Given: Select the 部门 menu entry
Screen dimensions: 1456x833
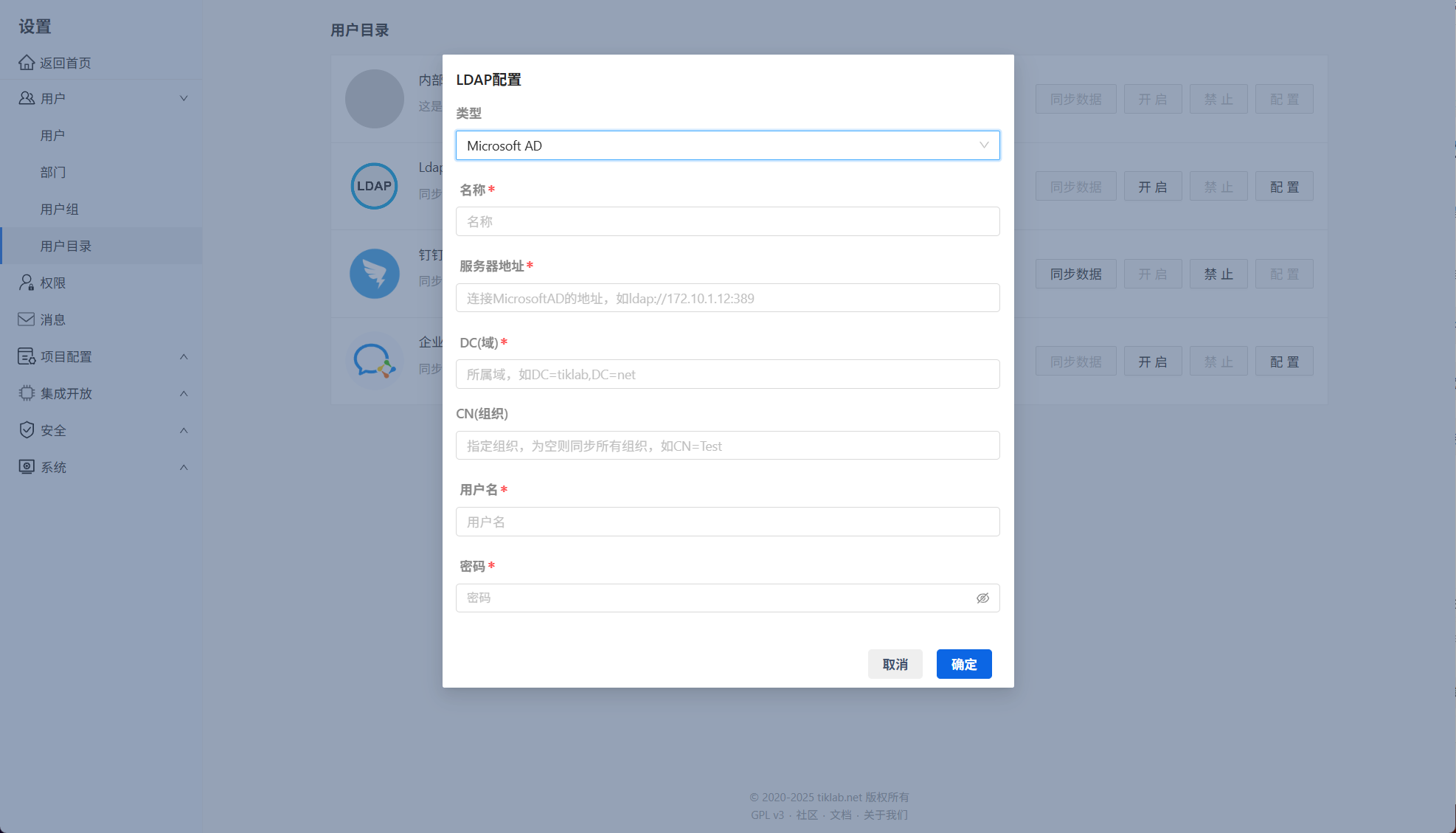Looking at the screenshot, I should point(53,172).
